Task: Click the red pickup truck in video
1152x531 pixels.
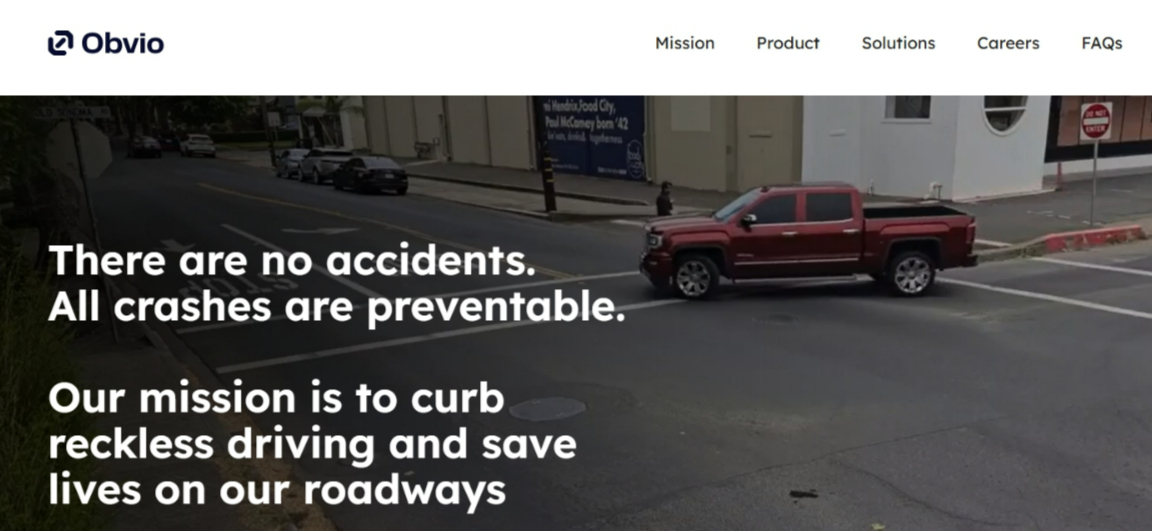Action: pyautogui.click(x=807, y=240)
